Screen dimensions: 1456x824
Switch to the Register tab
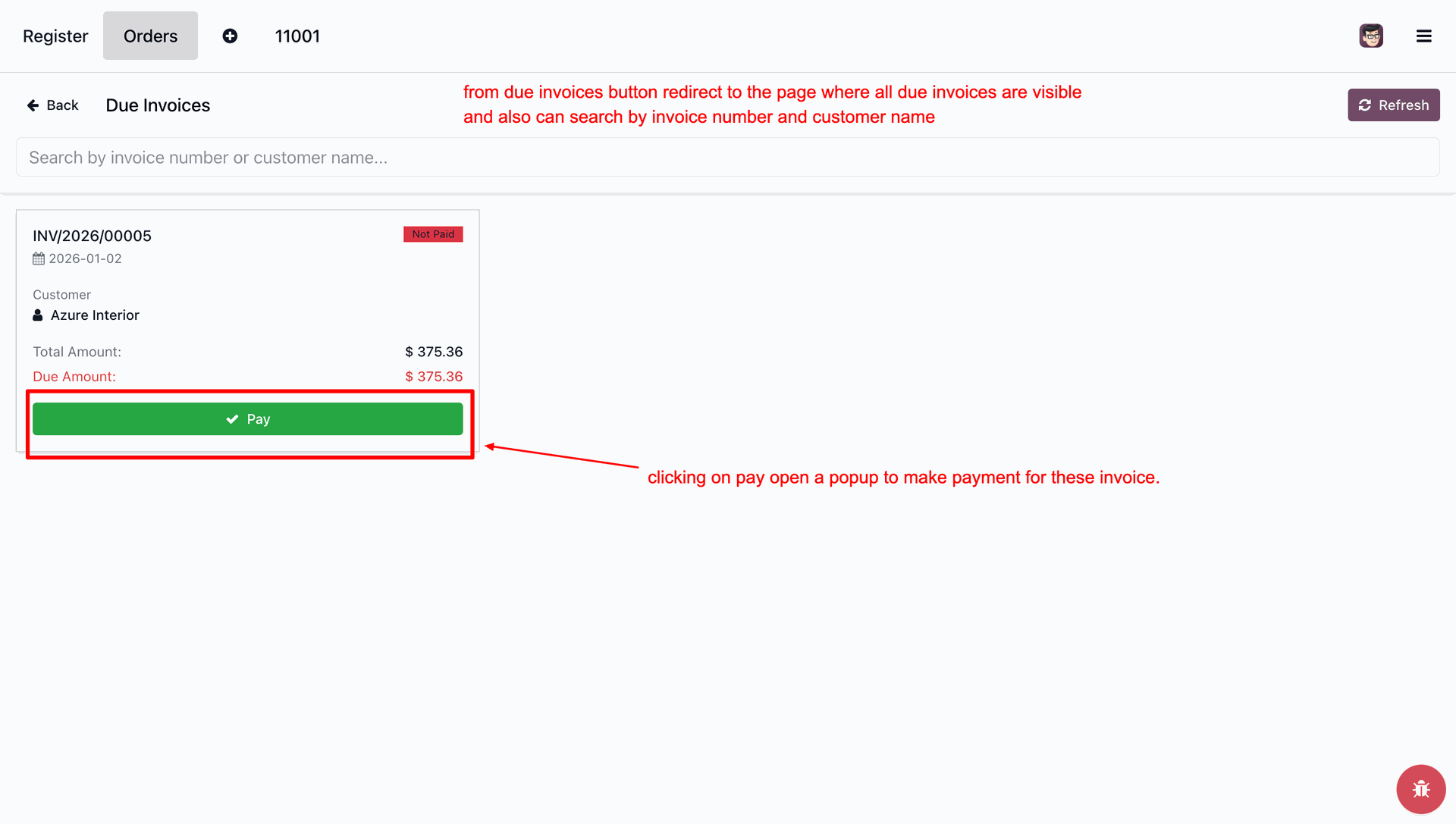(55, 36)
